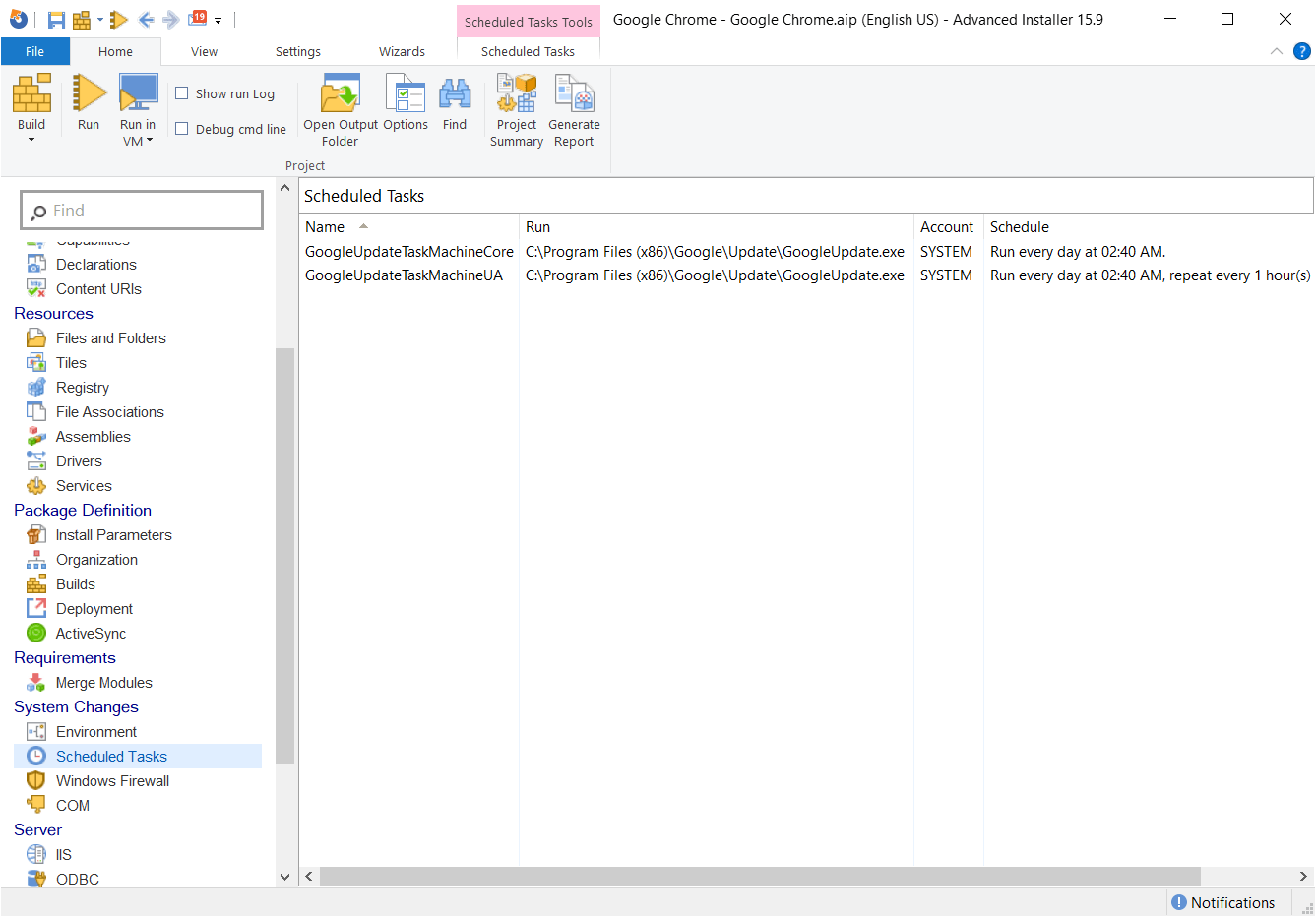1316x917 pixels.
Task: Open the File menu tab
Action: tap(34, 51)
